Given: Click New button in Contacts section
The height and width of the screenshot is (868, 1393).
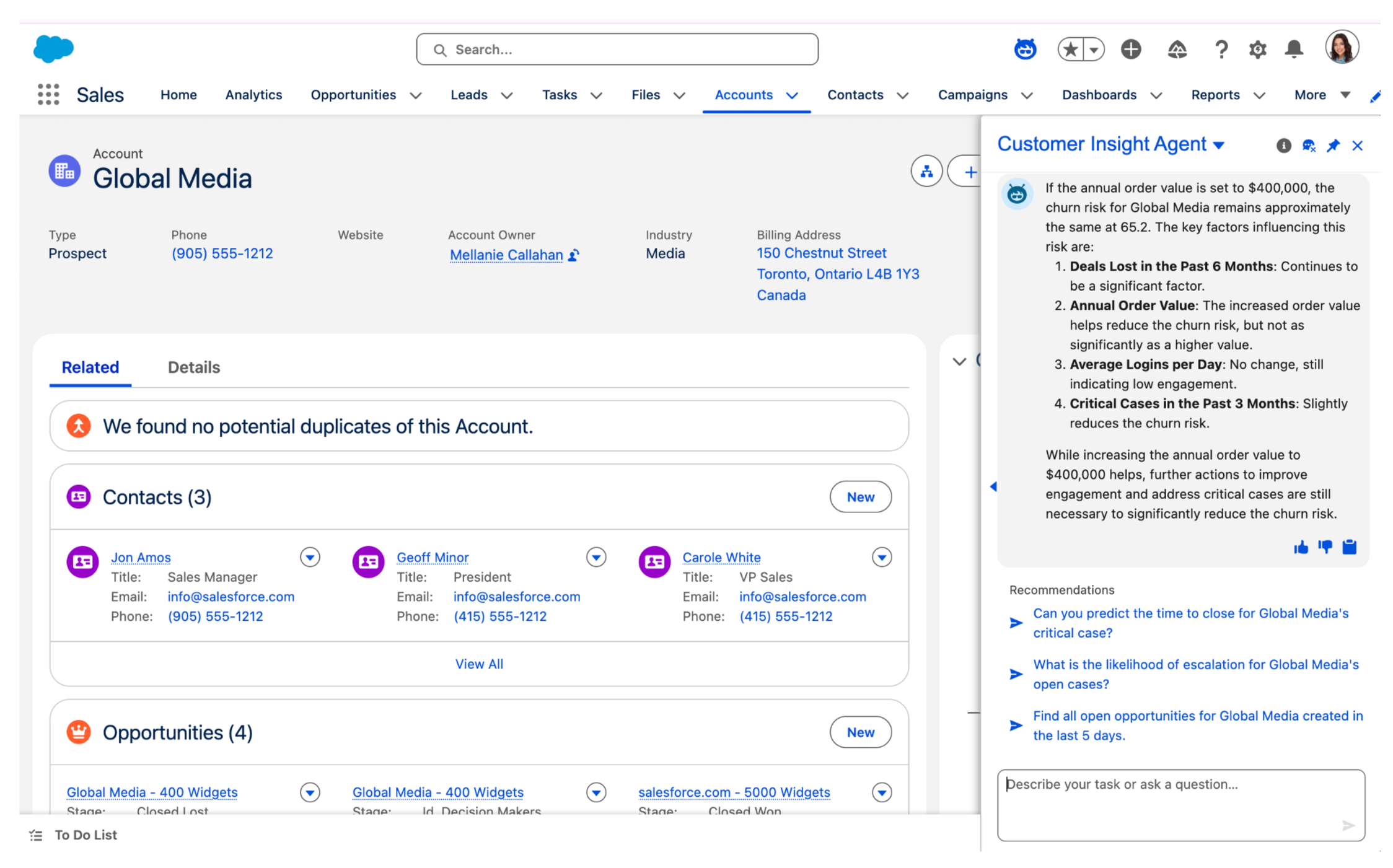Looking at the screenshot, I should pyautogui.click(x=859, y=497).
